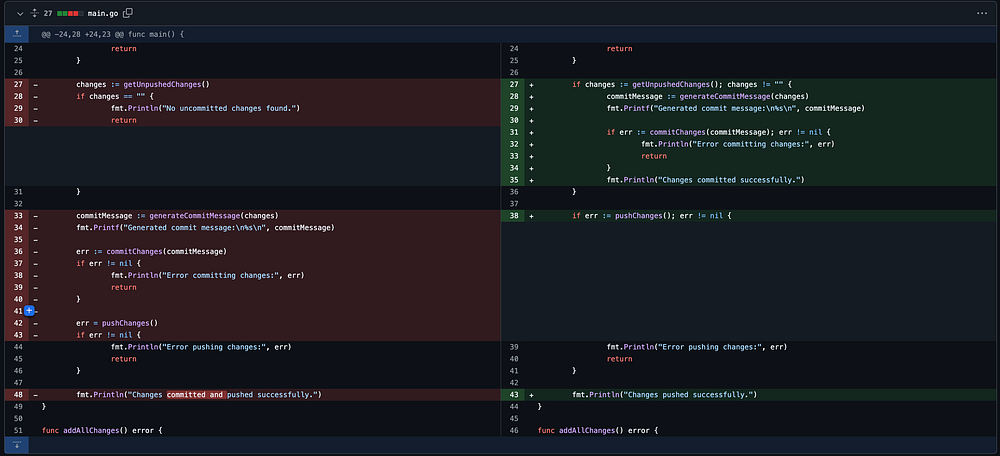Add a comment on line 41
This screenshot has height=456, width=1000.
click(x=29, y=311)
